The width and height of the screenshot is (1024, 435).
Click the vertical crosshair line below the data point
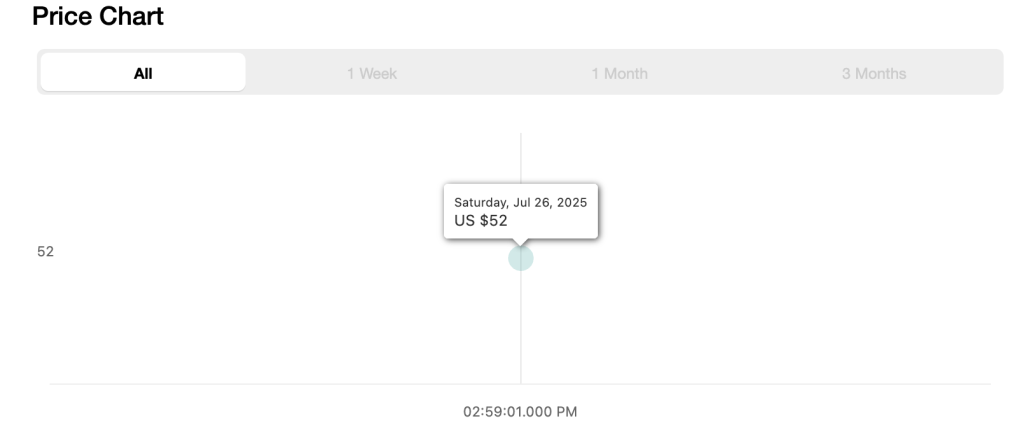(x=520, y=327)
